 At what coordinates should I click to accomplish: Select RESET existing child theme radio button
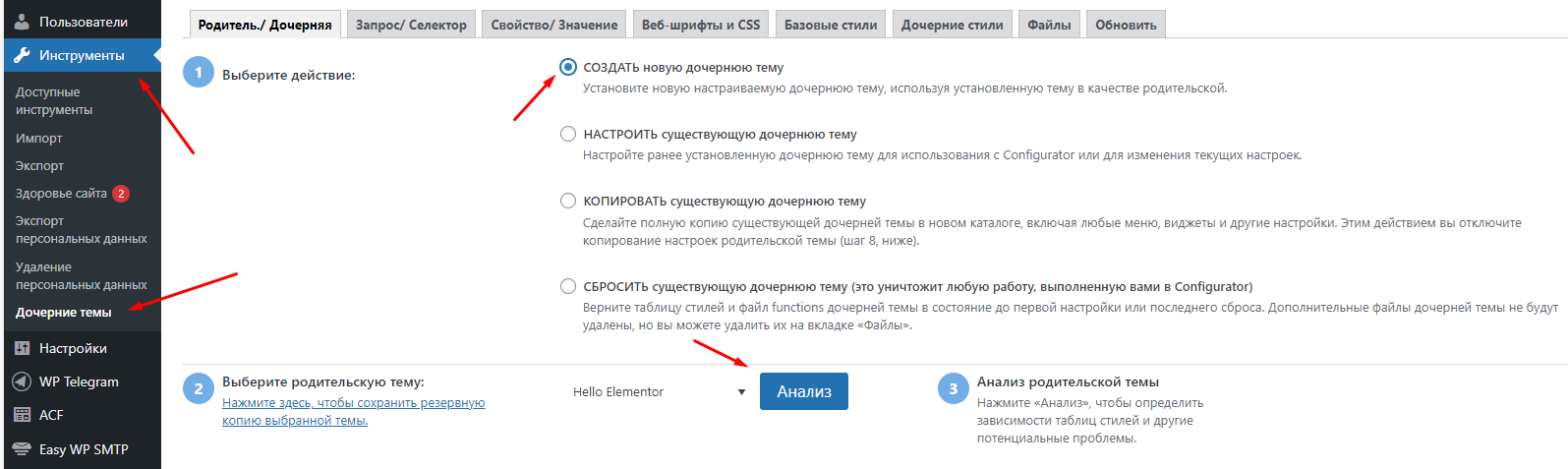568,286
